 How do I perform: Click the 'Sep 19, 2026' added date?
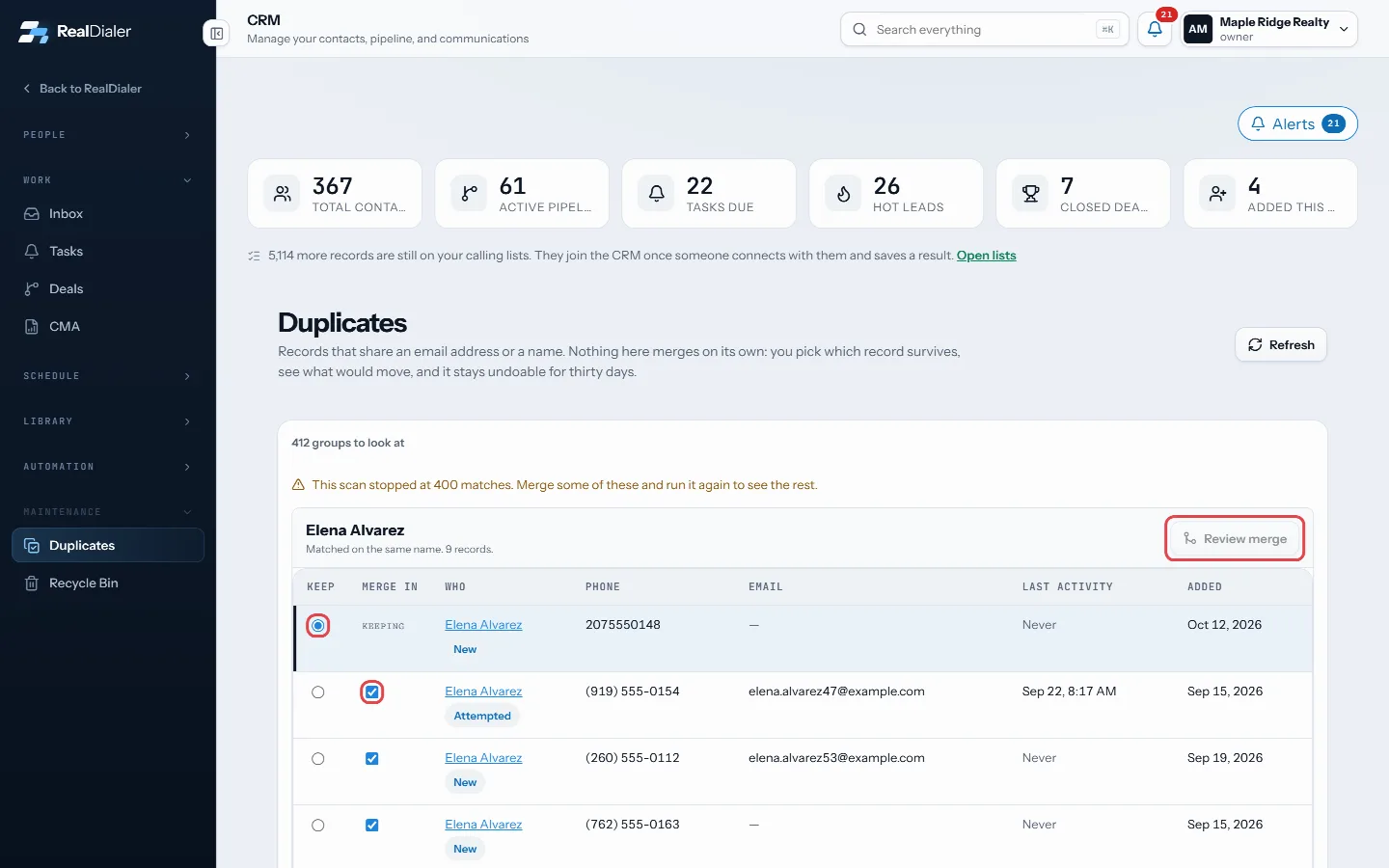point(1225,758)
